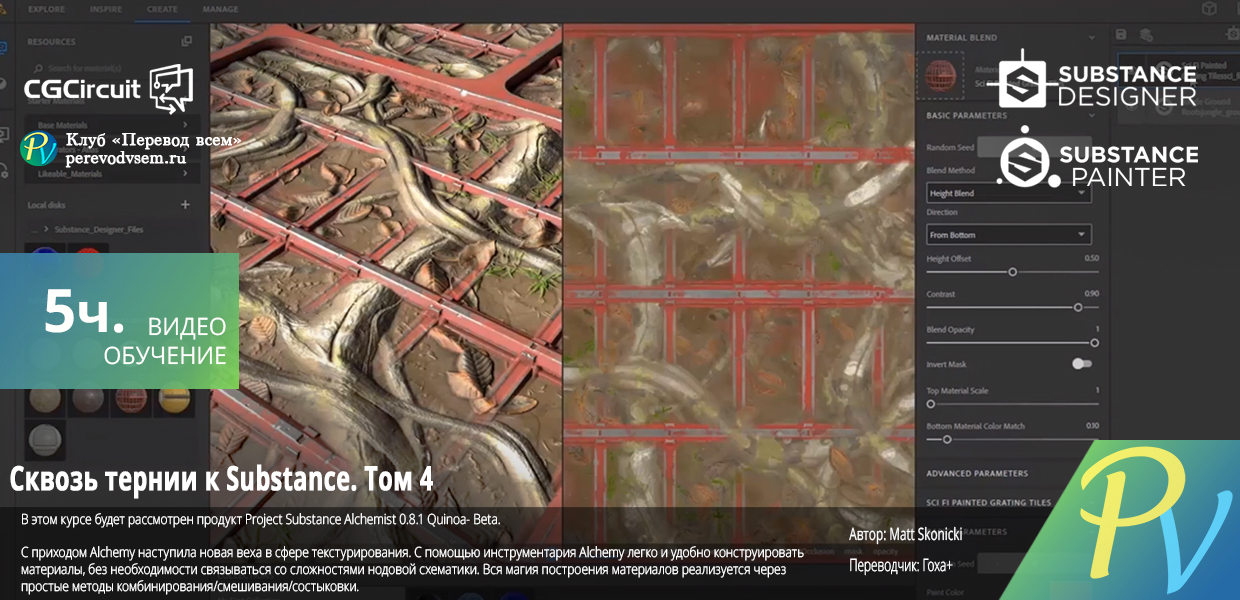
Task: Click the Local disks label
Action: 47,204
